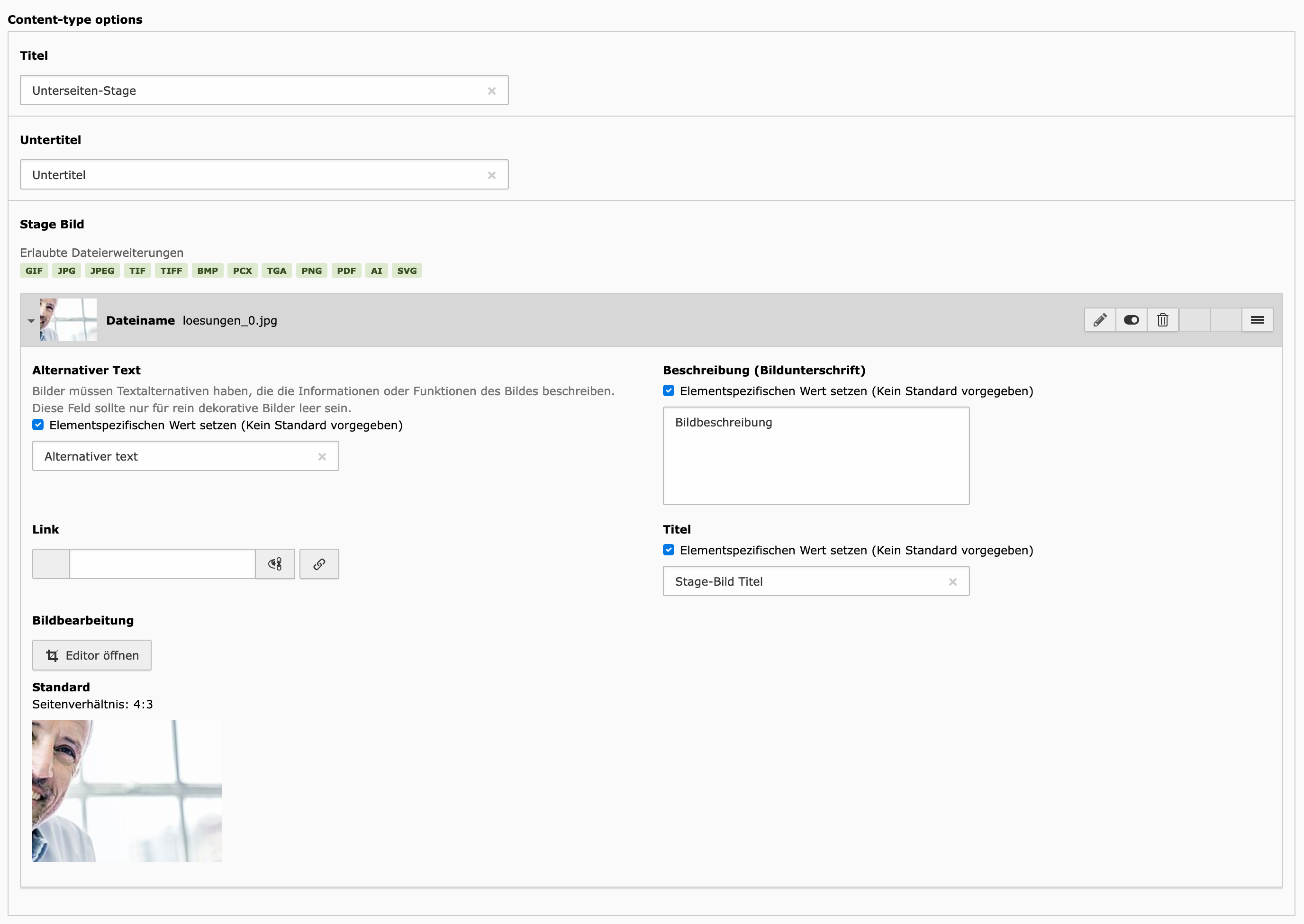
Task: Click into the Untertitel text field
Action: coord(250,175)
